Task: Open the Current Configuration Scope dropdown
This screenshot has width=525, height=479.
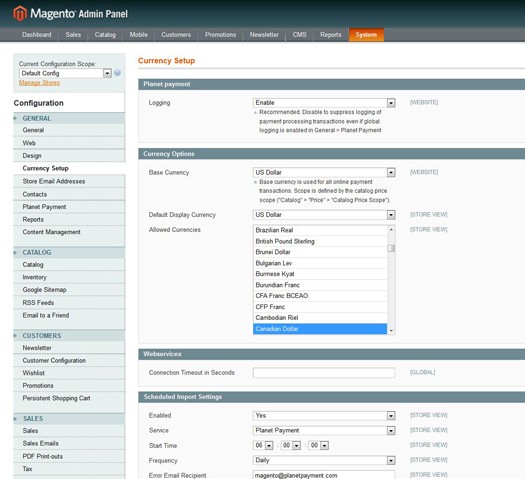Action: point(65,73)
